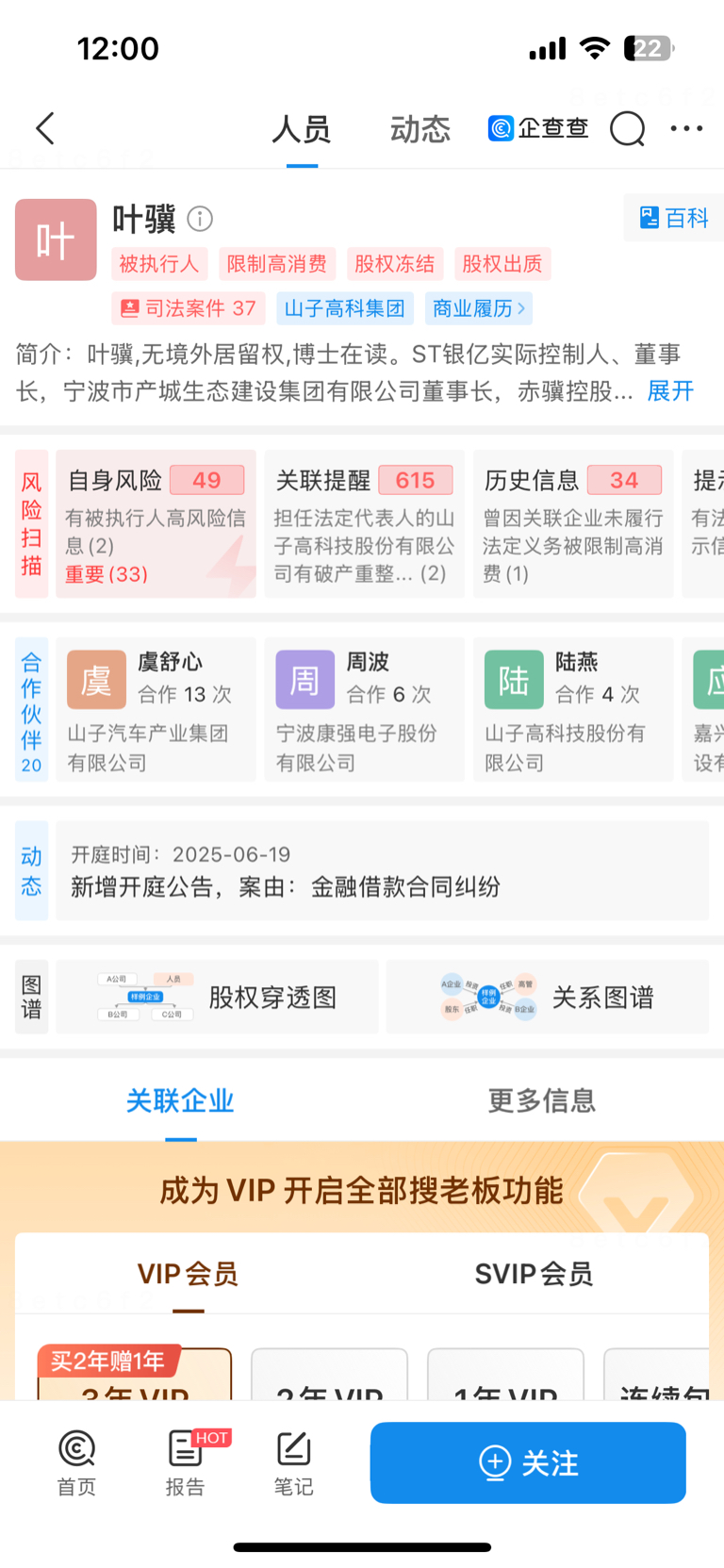Tap the 风险扫描 side label
724x1568 pixels.
pos(31,523)
